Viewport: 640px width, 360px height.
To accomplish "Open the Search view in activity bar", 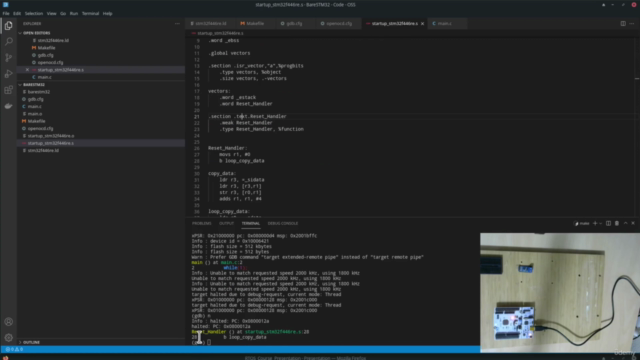I will tap(9, 42).
